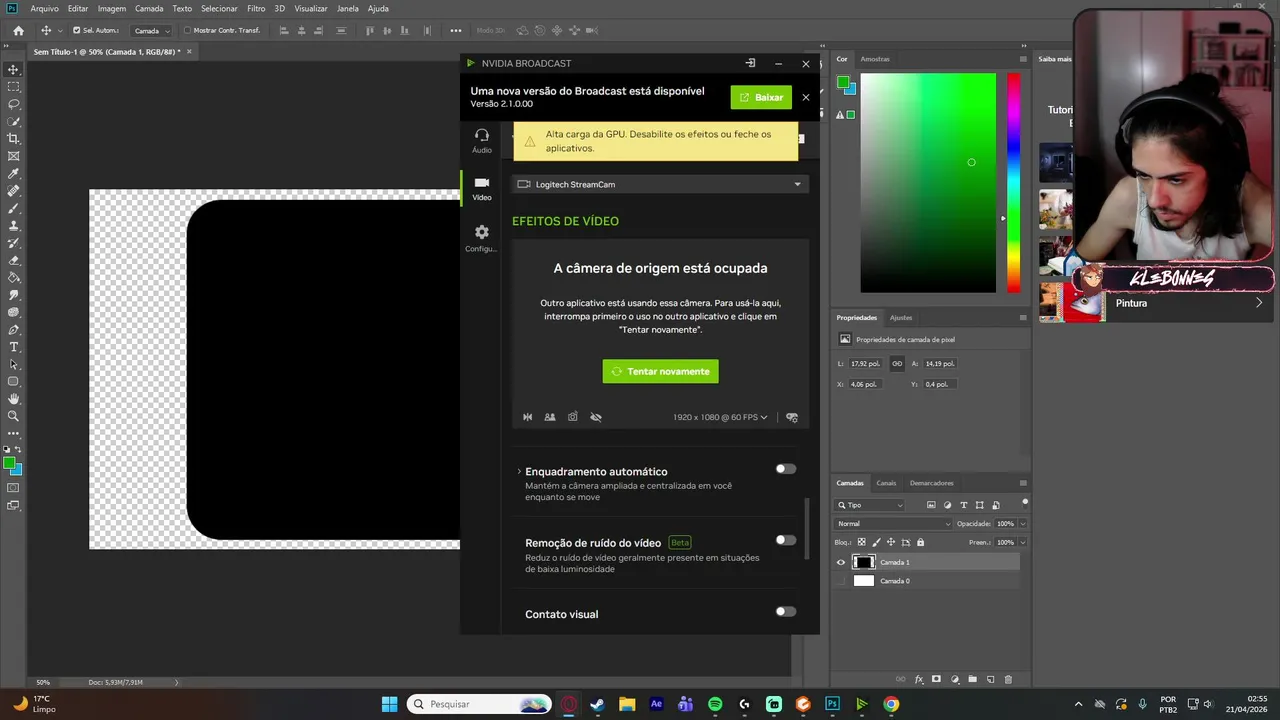Open the 1920 x 1080 @ 60 FPS dropdown
Viewport: 1280px width, 720px height.
[720, 417]
